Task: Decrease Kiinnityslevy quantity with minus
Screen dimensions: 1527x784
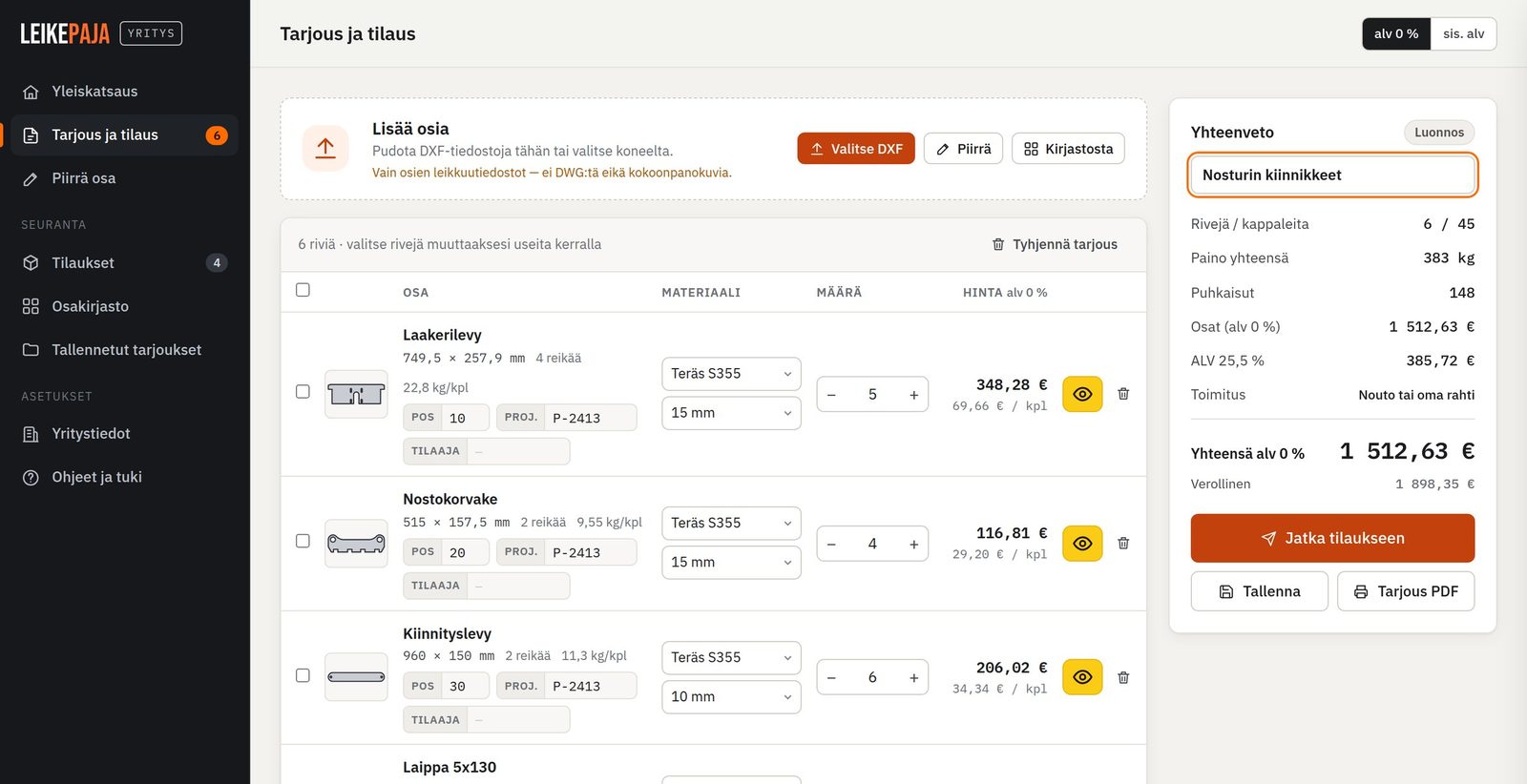Action: point(831,678)
